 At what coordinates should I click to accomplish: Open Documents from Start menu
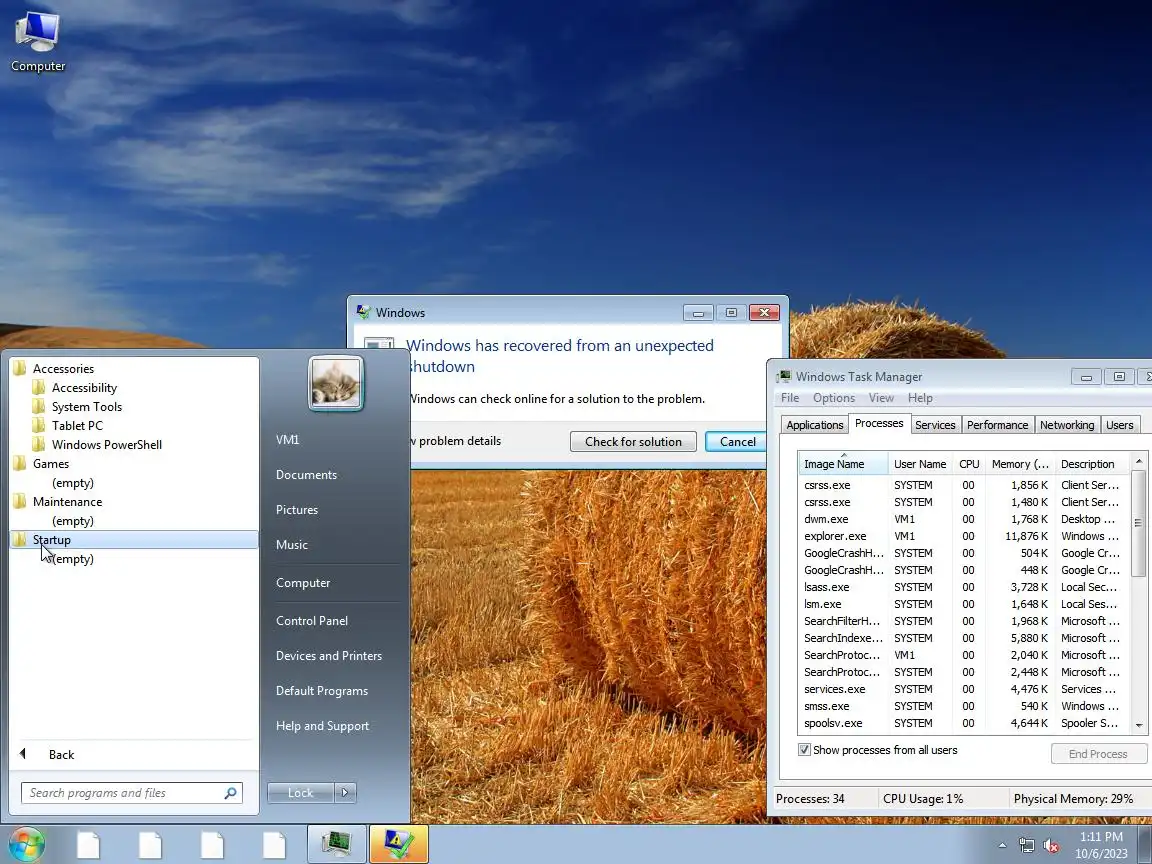tap(306, 475)
